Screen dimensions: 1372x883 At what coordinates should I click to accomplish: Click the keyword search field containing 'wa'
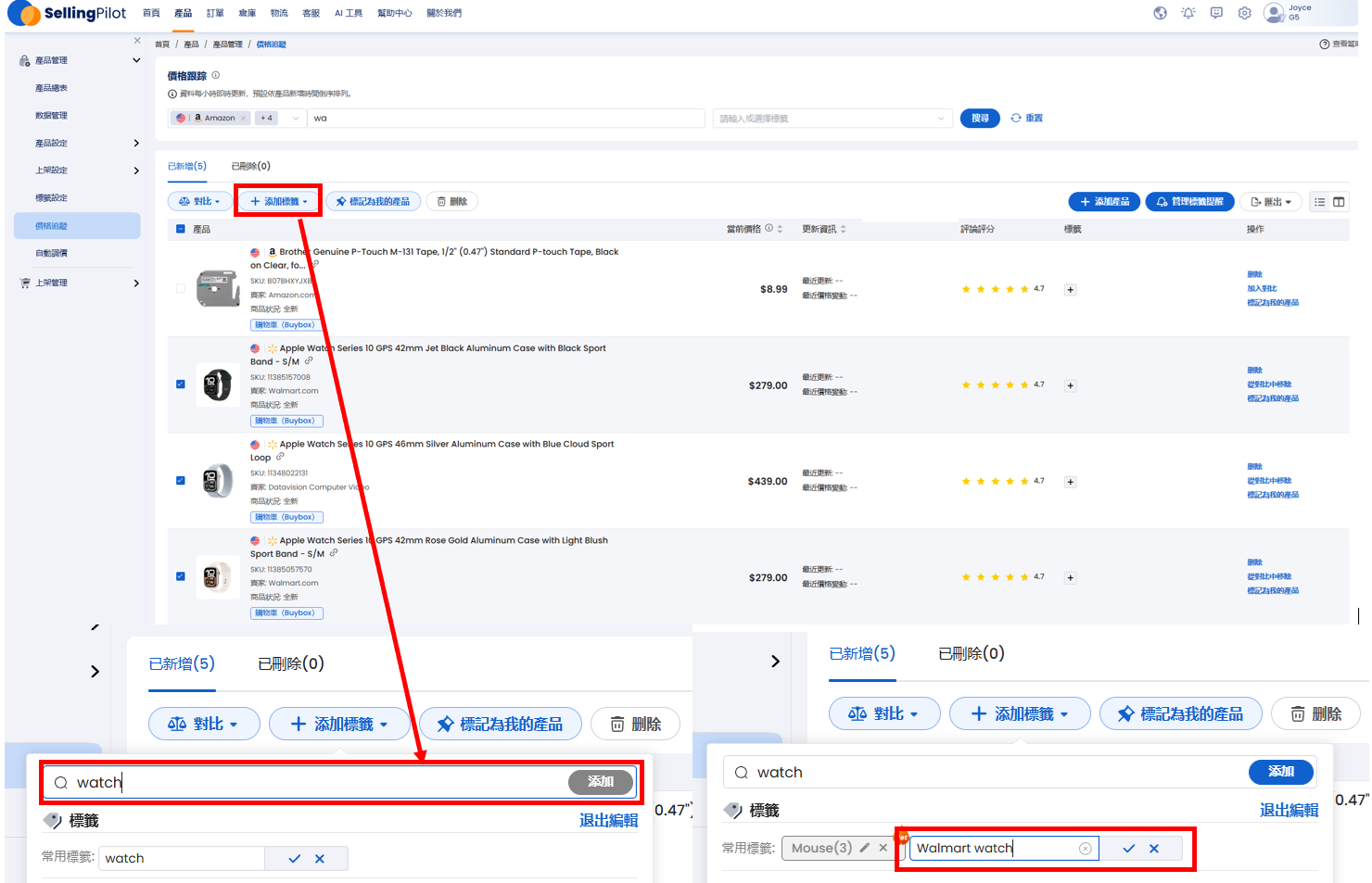[506, 118]
